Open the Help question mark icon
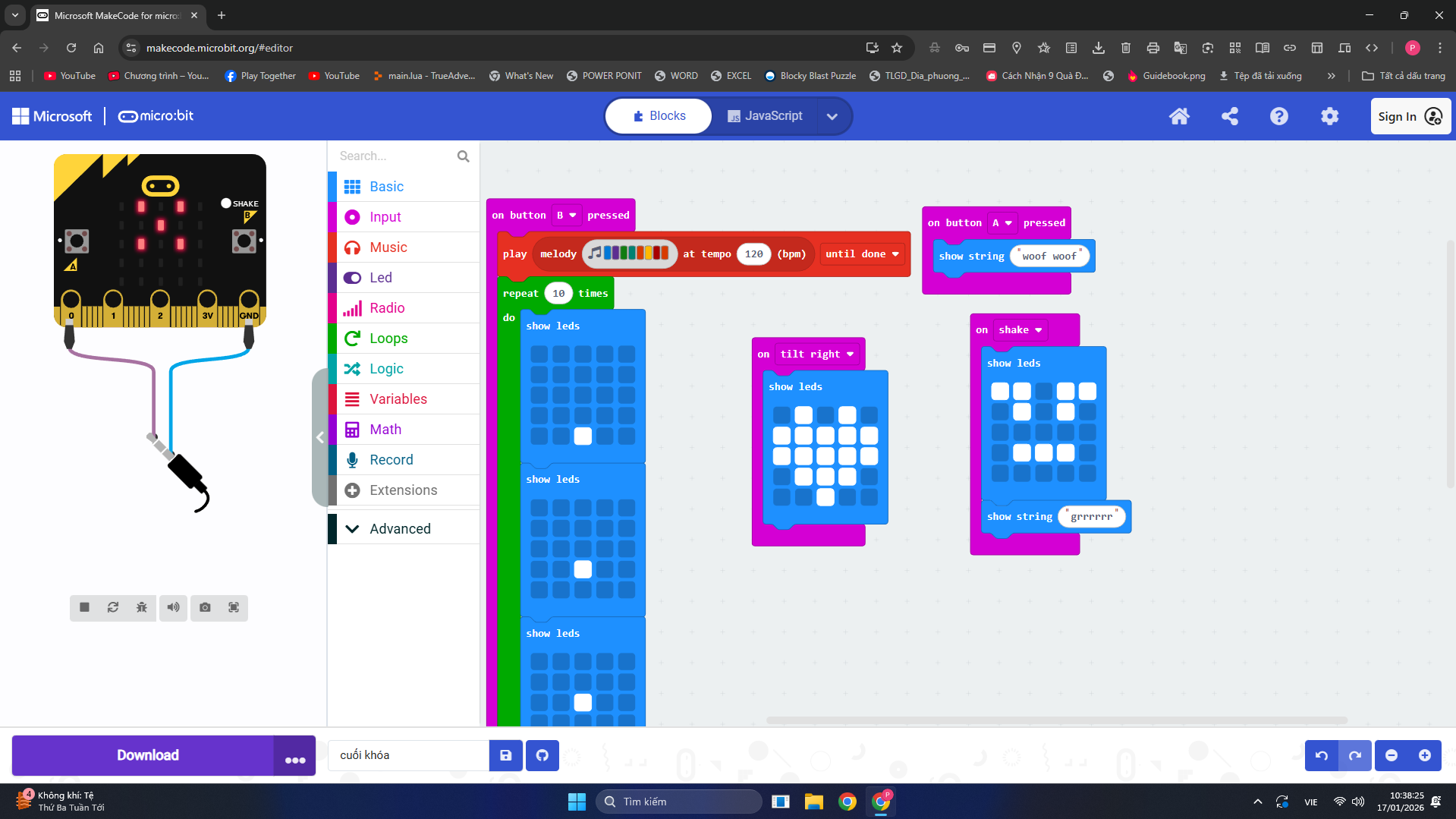 tap(1279, 116)
